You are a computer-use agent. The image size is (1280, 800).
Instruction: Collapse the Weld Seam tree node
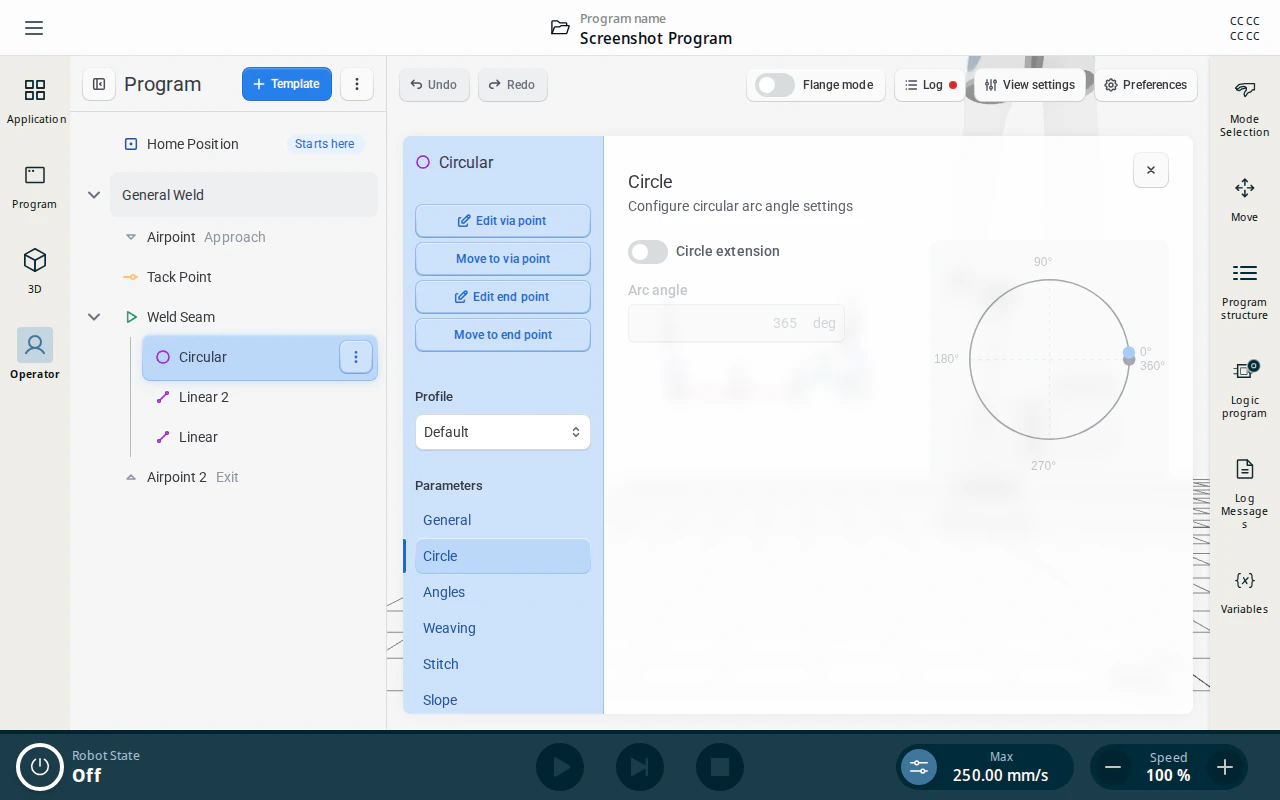tap(94, 317)
